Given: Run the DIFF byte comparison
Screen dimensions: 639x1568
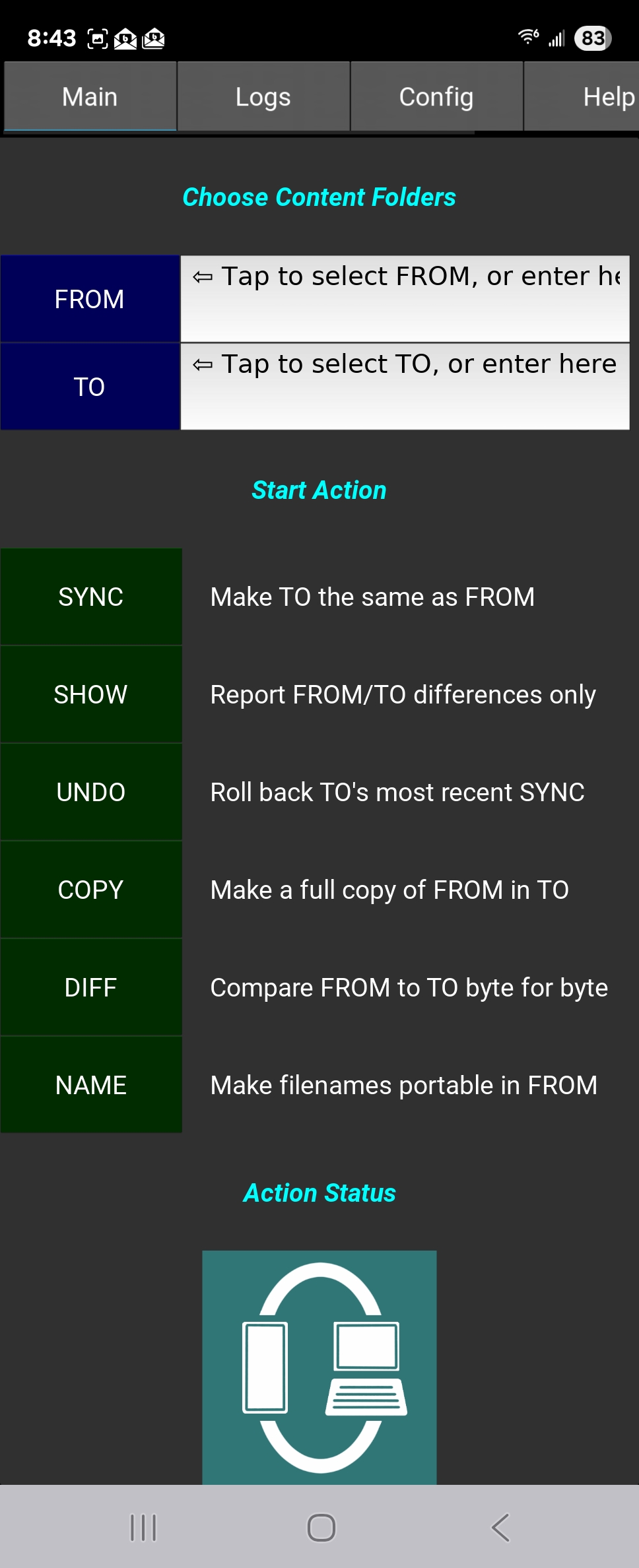Looking at the screenshot, I should click(x=91, y=988).
